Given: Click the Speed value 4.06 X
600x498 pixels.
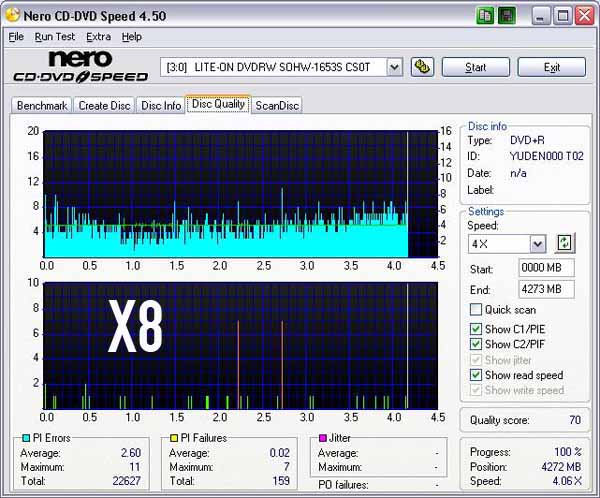Looking at the screenshot, I should 567,481.
